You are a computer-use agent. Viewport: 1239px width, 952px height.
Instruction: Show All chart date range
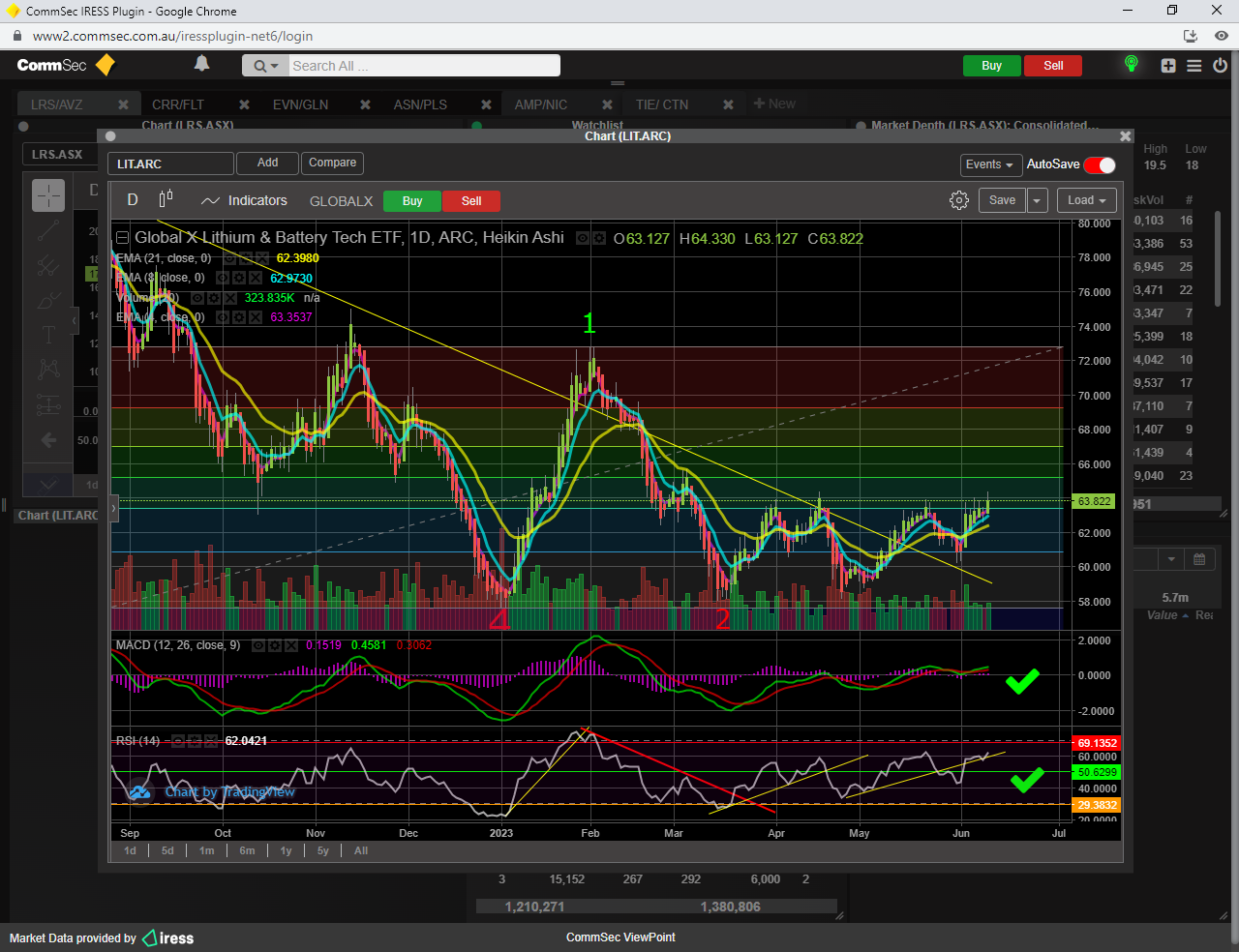click(361, 850)
